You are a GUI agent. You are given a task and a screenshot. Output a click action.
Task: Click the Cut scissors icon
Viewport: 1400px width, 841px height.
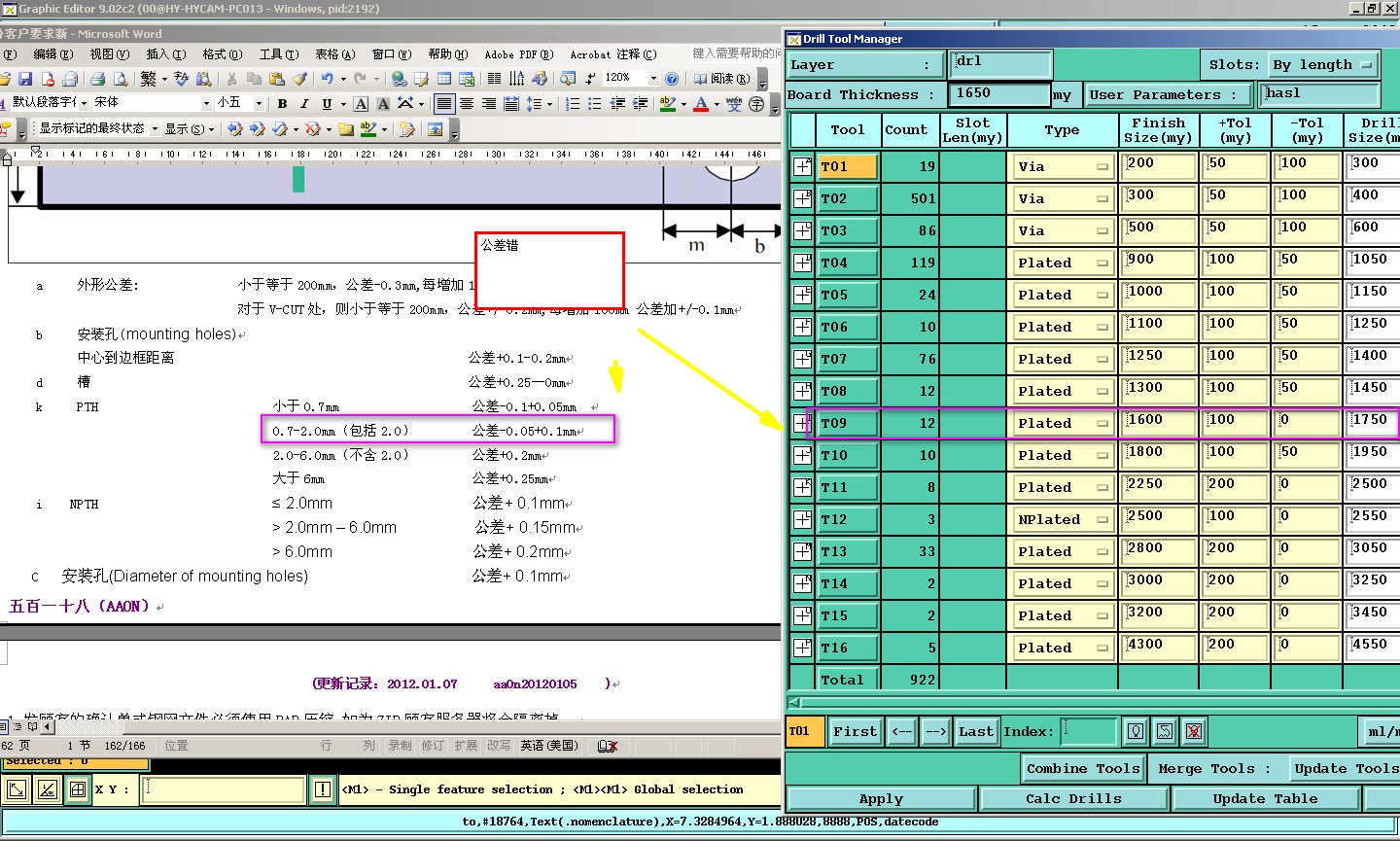(x=231, y=79)
